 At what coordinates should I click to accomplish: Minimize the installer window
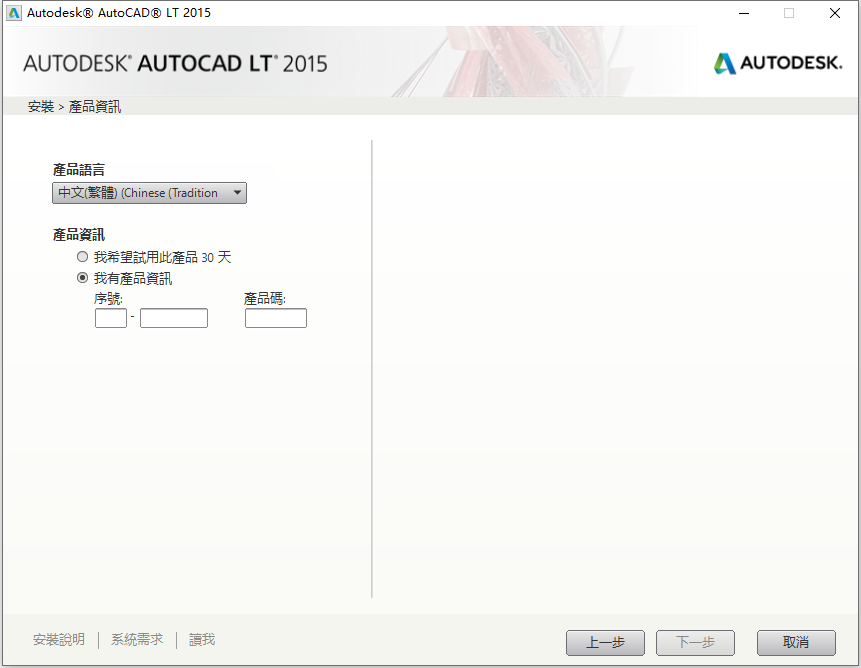744,13
